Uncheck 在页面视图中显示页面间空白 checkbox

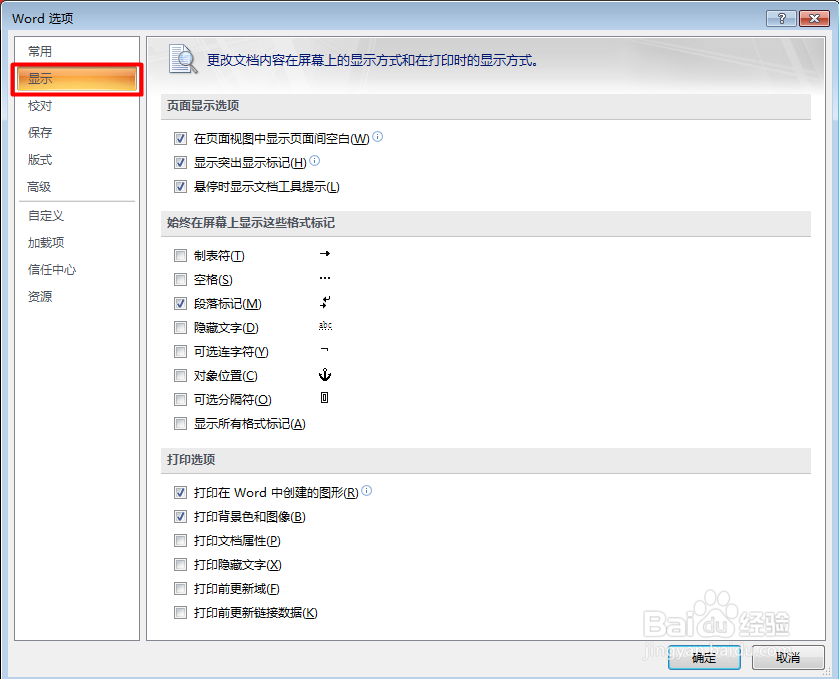click(180, 139)
